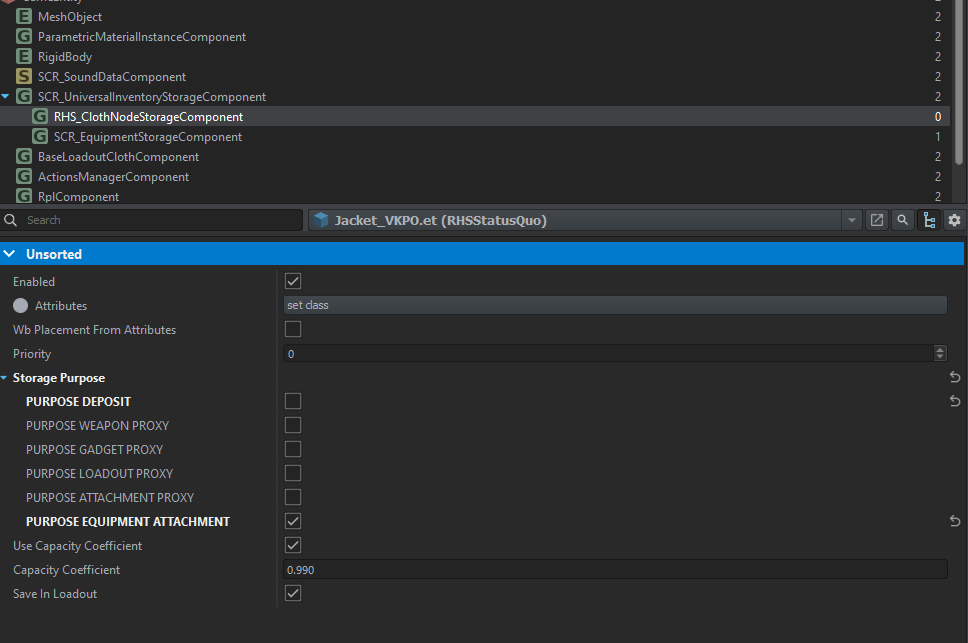Select SCR_EquipmentStorageComponent in the component tree

[147, 137]
